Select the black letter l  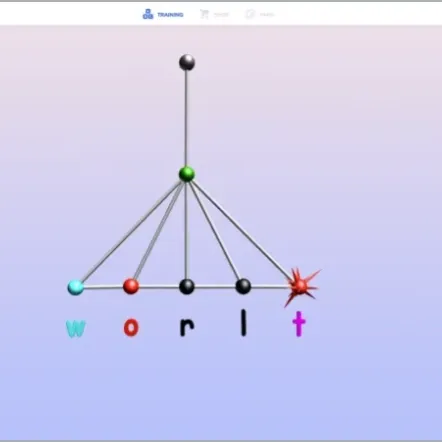[244, 322]
